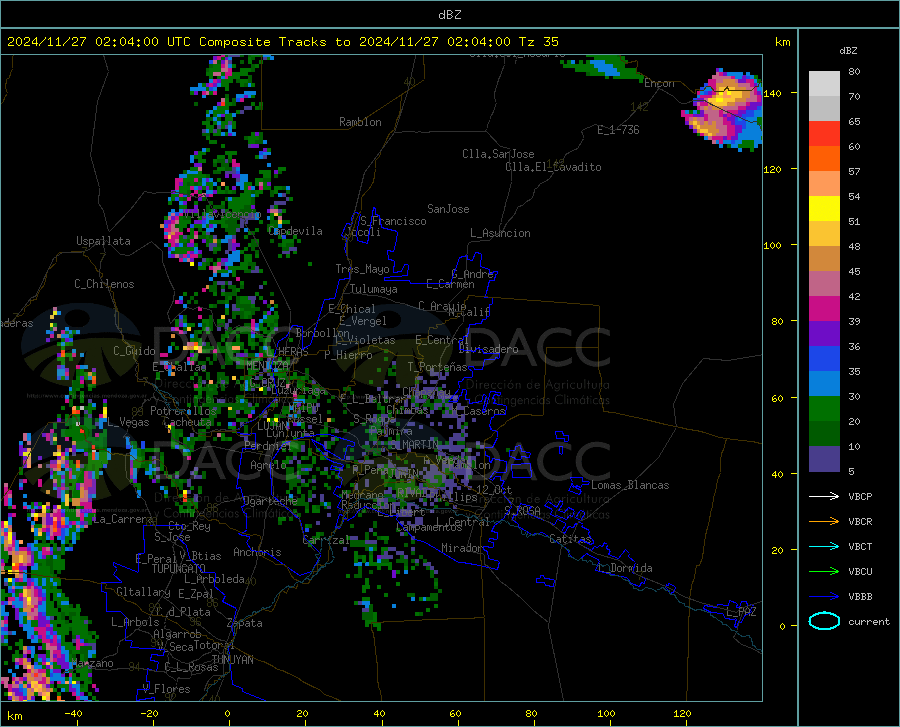Select the slate purple swatch between 10 and 5
This screenshot has width=900, height=727.
(x=824, y=459)
